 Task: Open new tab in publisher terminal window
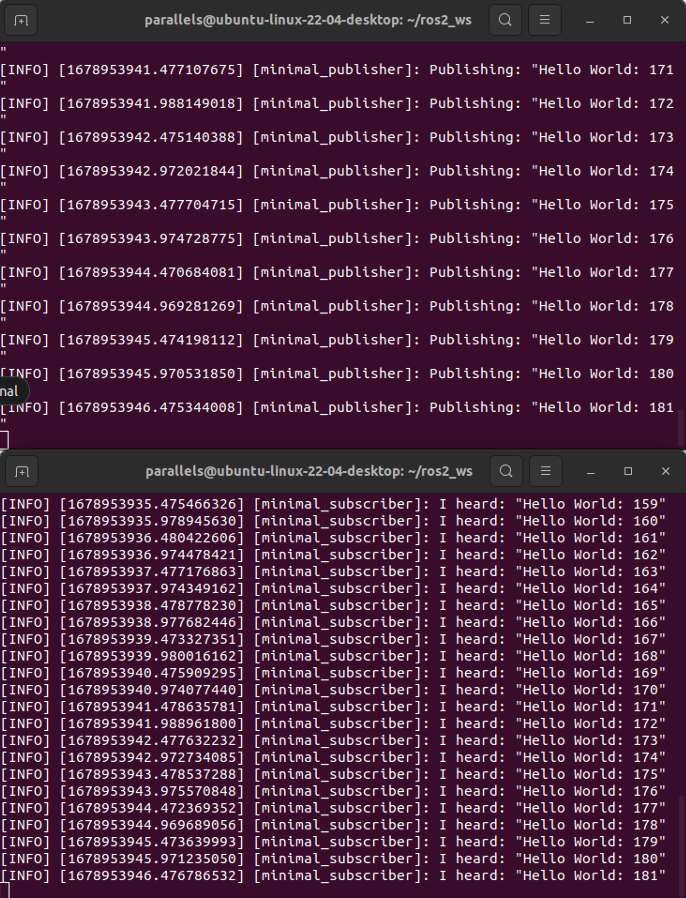(22, 20)
